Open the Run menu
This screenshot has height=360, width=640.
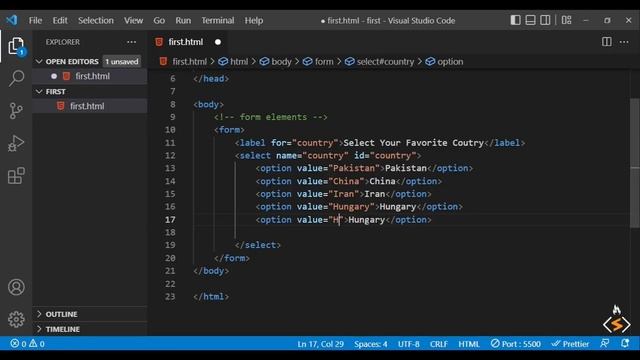(x=183, y=20)
